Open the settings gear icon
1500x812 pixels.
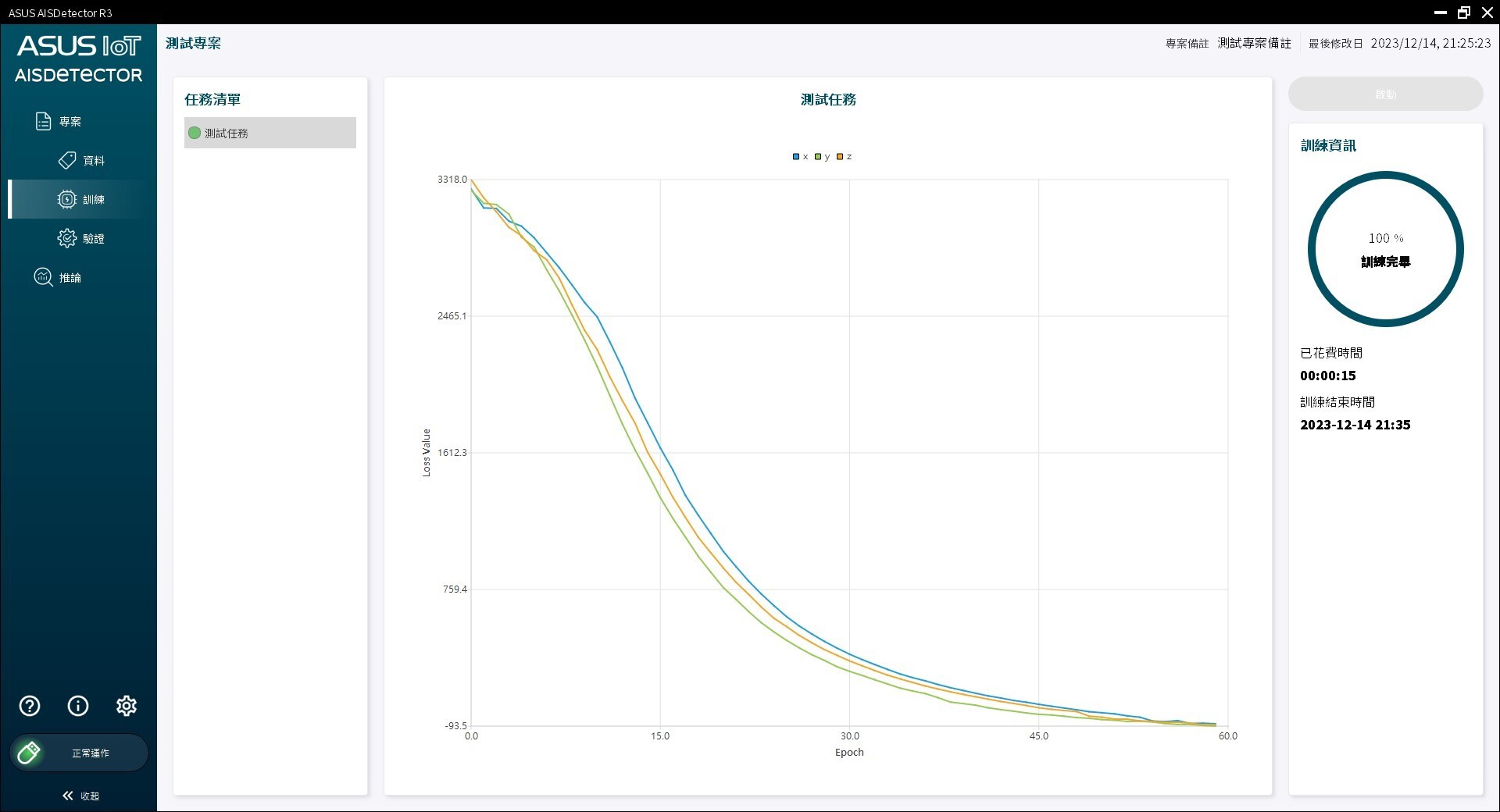pos(127,706)
